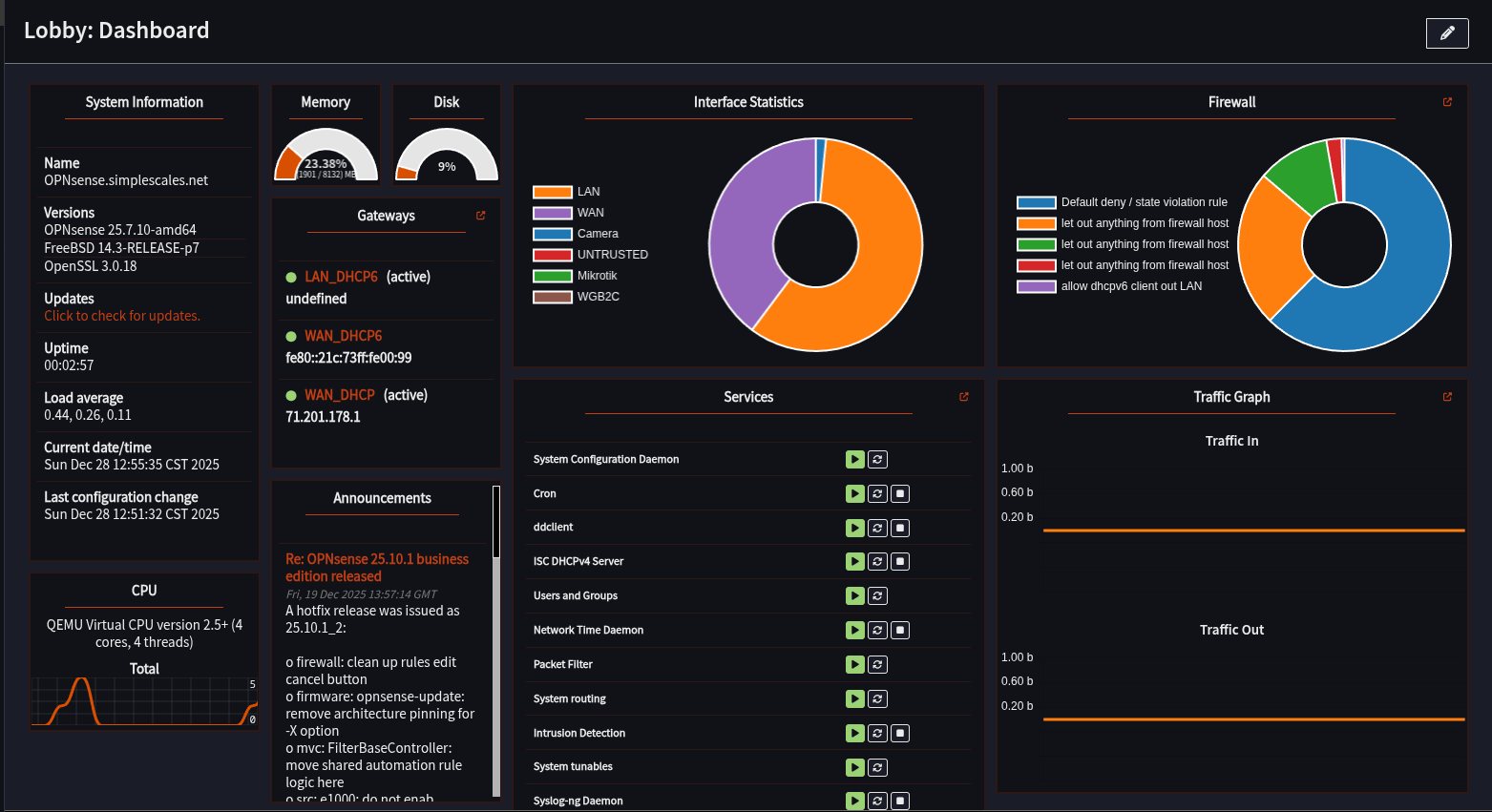This screenshot has width=1492, height=812.
Task: Open the Traffic Graph widget external link icon
Action: [1447, 397]
